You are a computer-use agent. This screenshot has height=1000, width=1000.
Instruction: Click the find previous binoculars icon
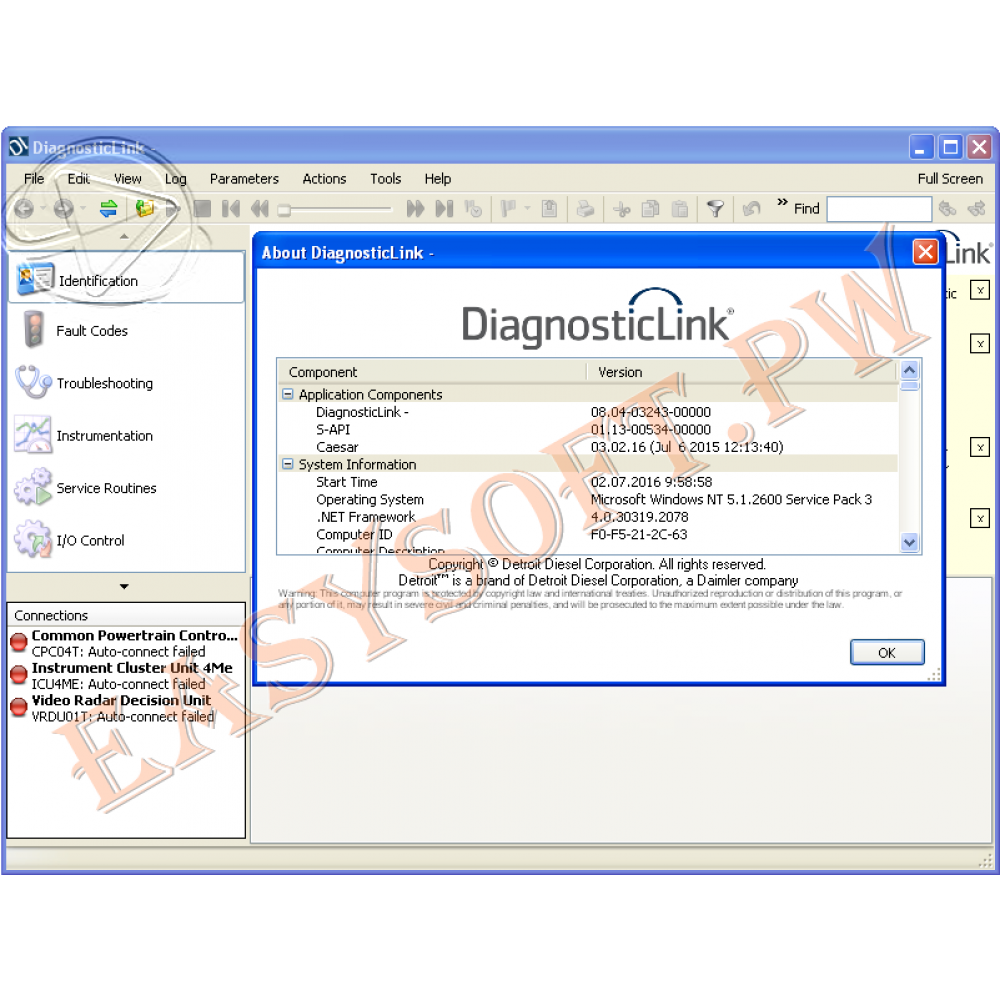(948, 209)
